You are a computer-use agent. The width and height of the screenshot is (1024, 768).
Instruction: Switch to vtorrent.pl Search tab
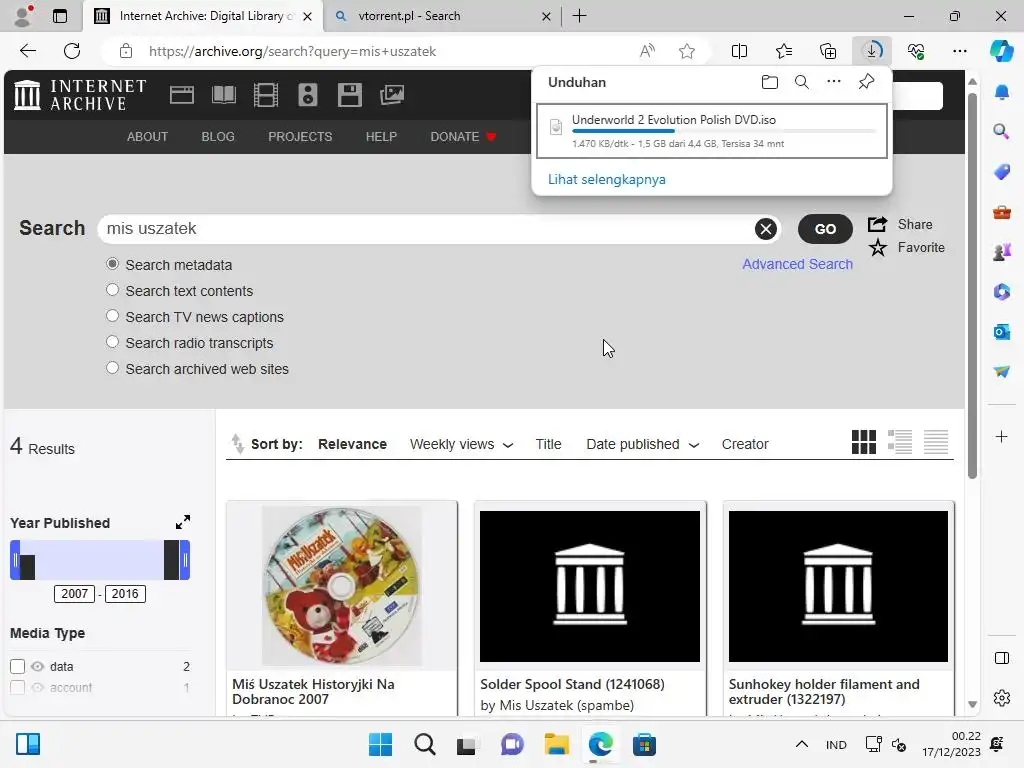point(443,16)
